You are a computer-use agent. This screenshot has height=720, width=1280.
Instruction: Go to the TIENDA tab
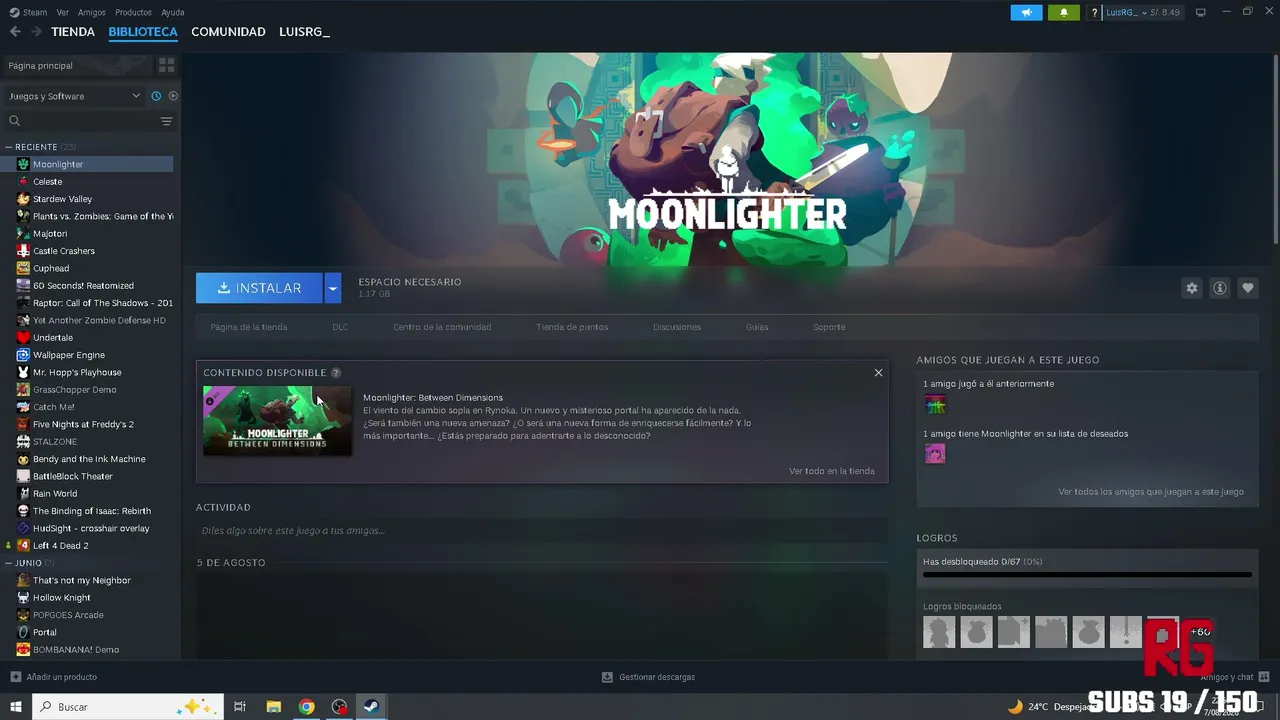73,32
